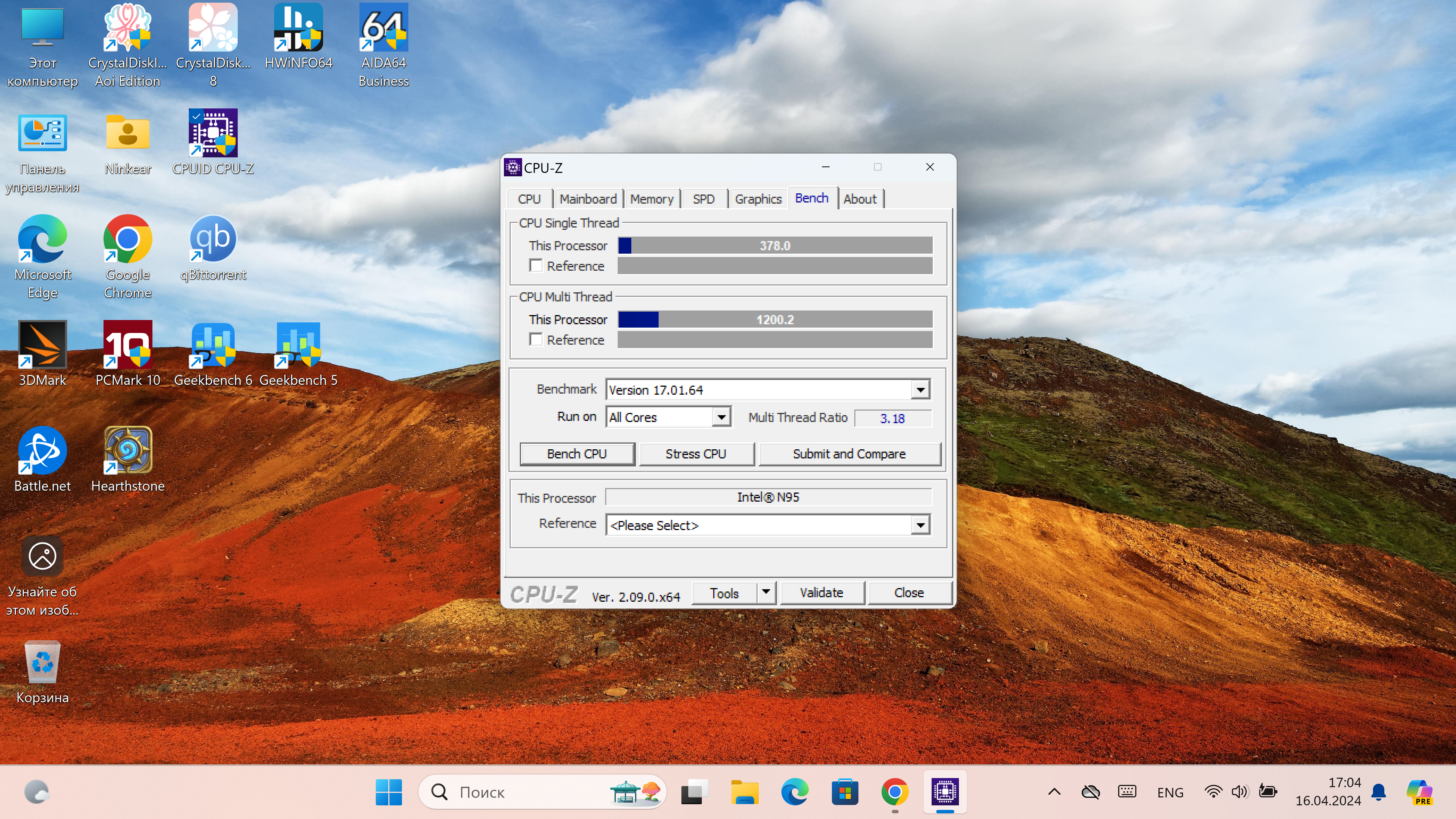1456x819 pixels.
Task: Enable the Multi Thread Reference checkbox
Action: pos(536,340)
